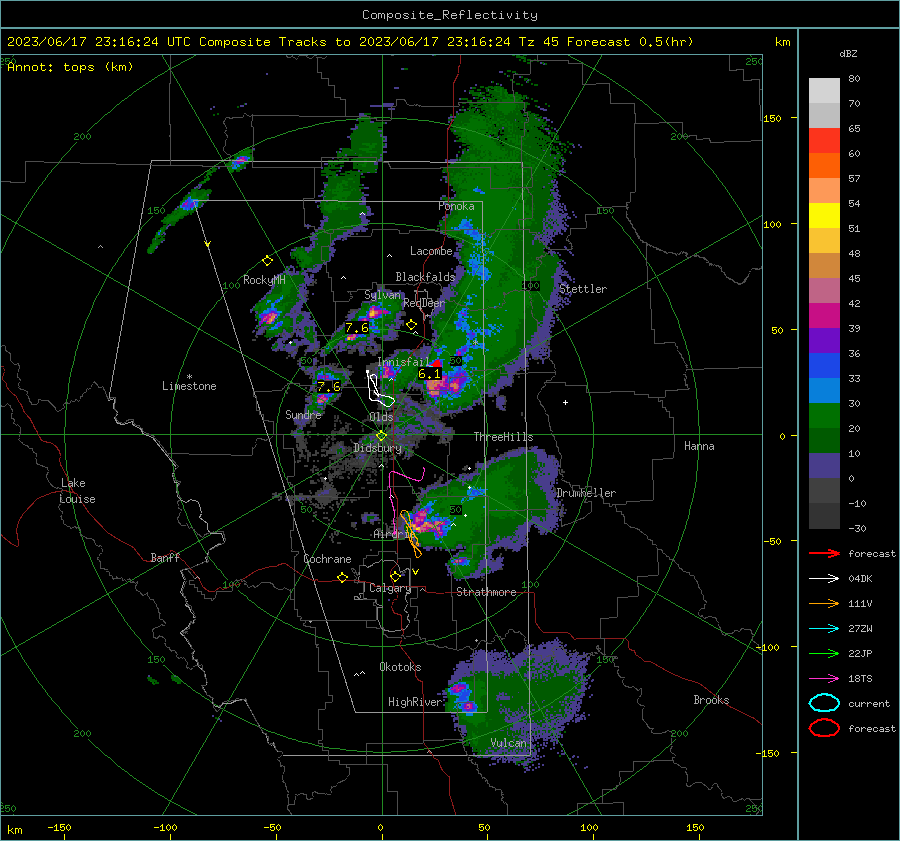Click the yellow diamond marker above Calgary

395,576
